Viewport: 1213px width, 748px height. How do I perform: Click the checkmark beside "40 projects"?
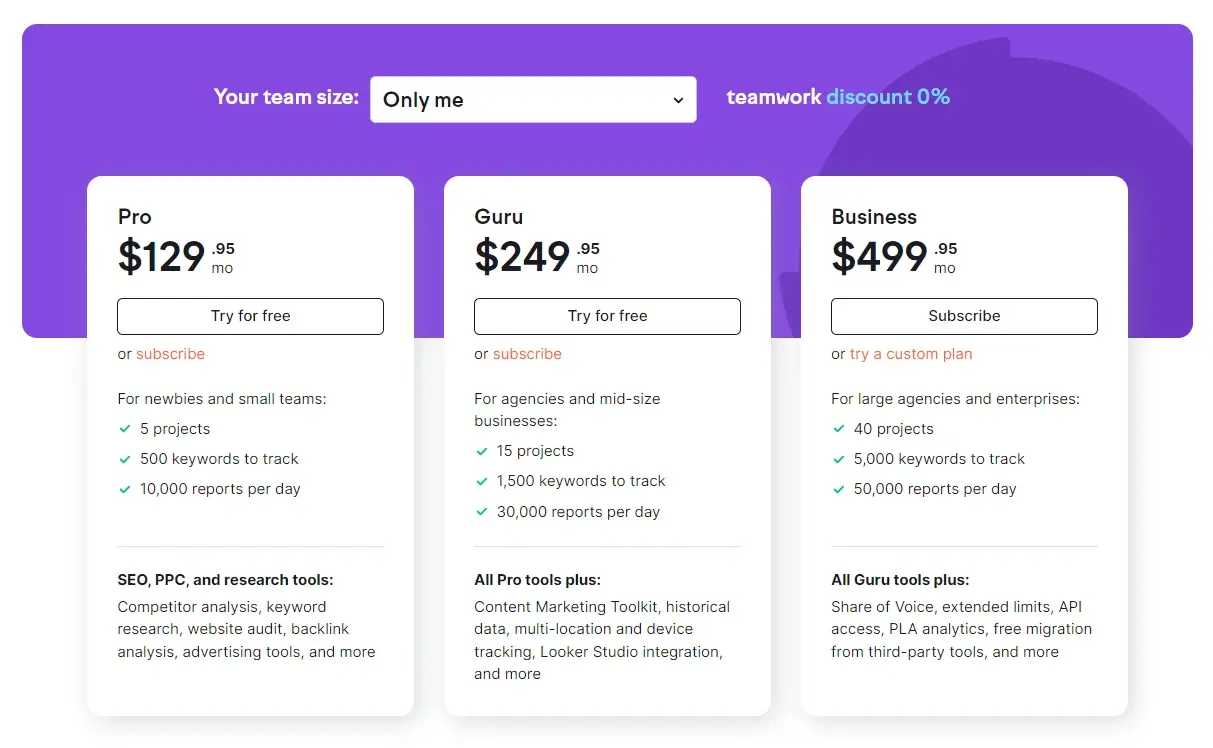coord(839,428)
